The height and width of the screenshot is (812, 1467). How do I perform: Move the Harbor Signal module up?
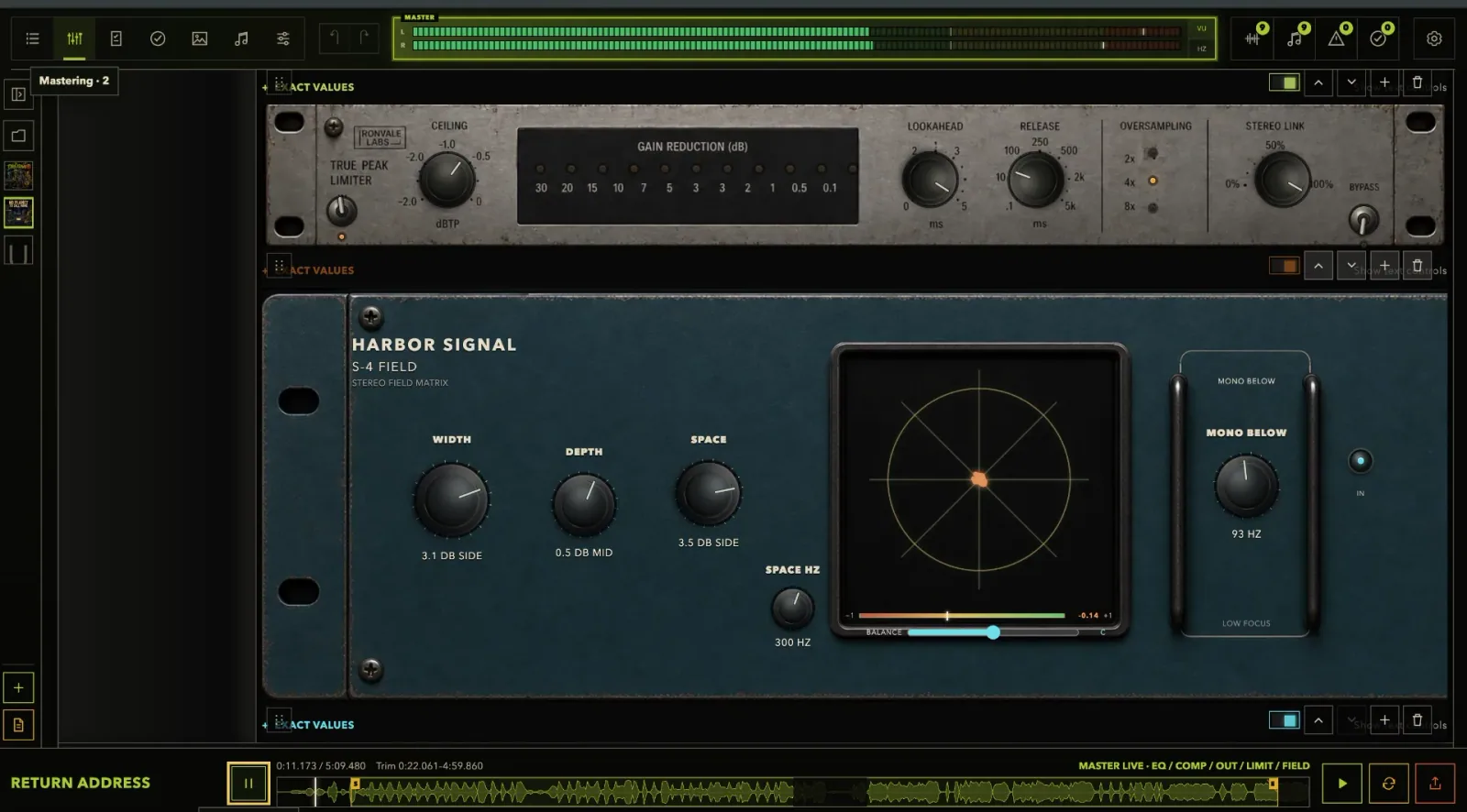(1318, 266)
